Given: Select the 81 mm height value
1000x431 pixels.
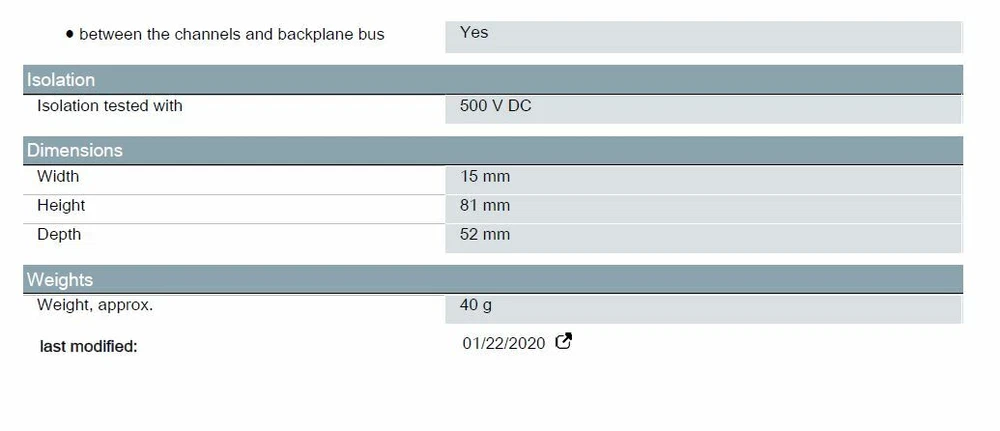Looking at the screenshot, I should (x=485, y=206).
